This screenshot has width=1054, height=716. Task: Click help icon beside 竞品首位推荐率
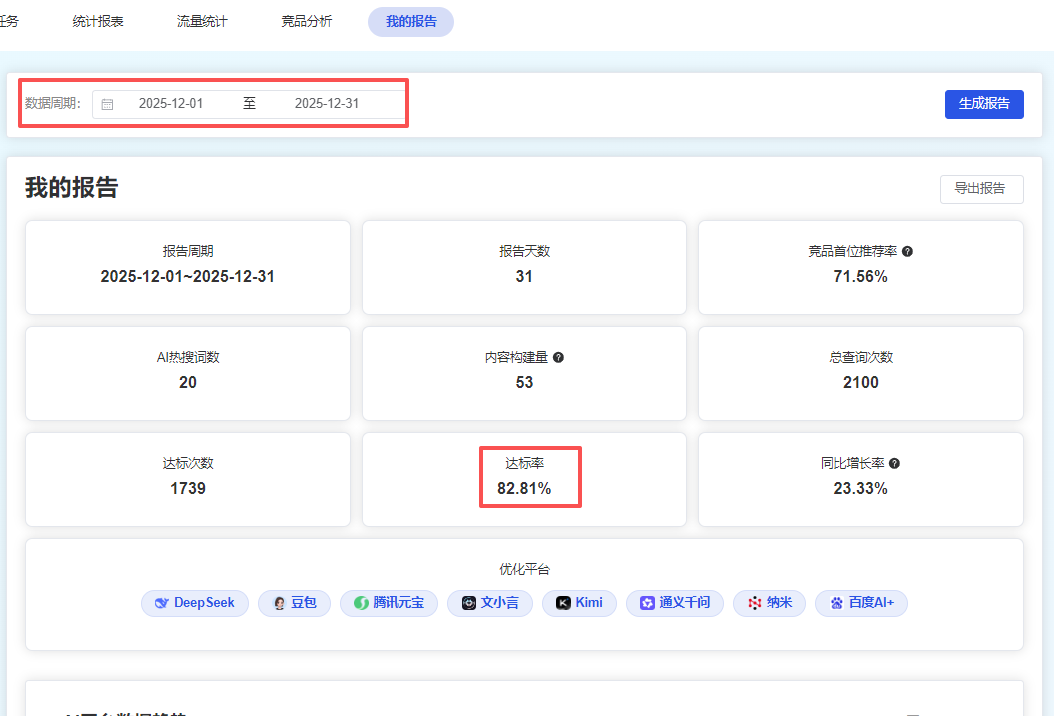pyautogui.click(x=907, y=251)
